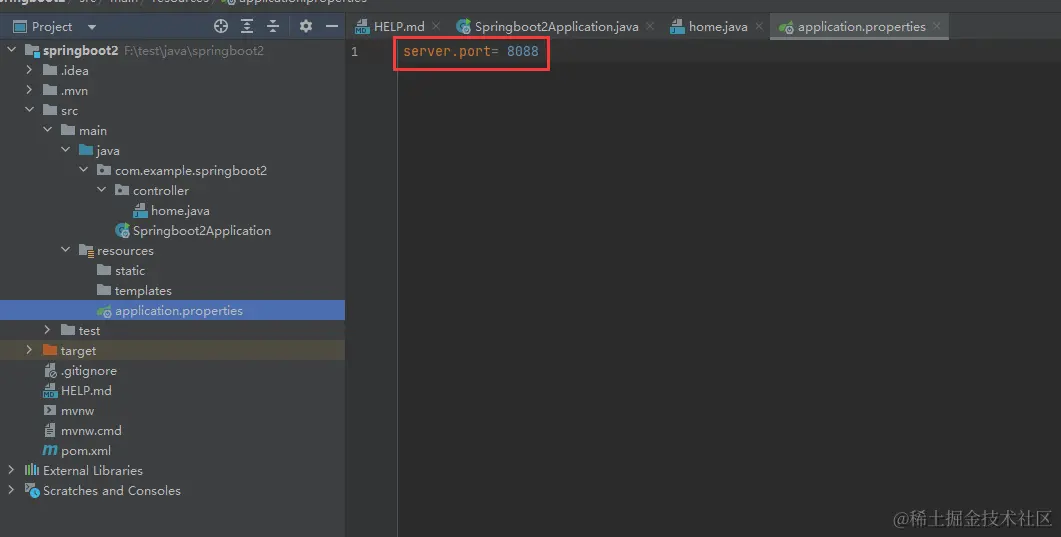1061x537 pixels.
Task: Hide the Project panel with minus icon
Action: click(332, 26)
